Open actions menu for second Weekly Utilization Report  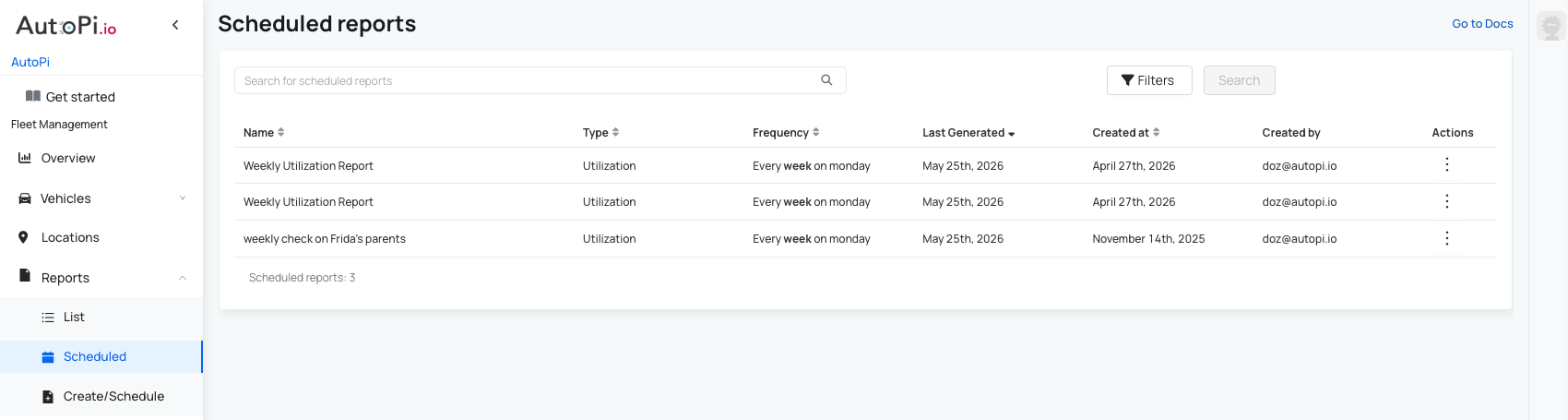click(x=1447, y=201)
